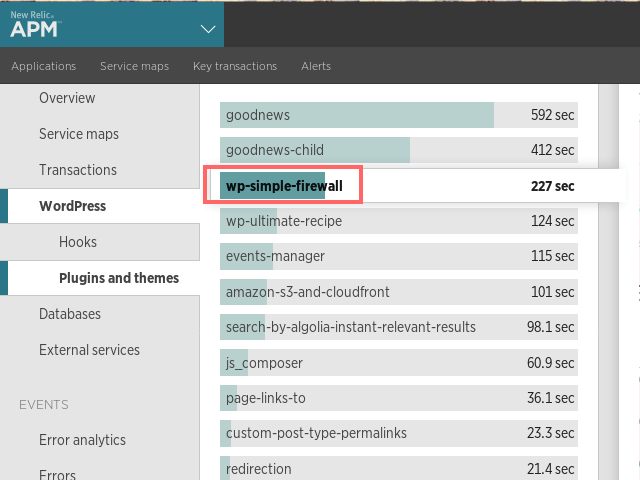Click the 60.9 sec value
The height and width of the screenshot is (480, 640).
550,363
